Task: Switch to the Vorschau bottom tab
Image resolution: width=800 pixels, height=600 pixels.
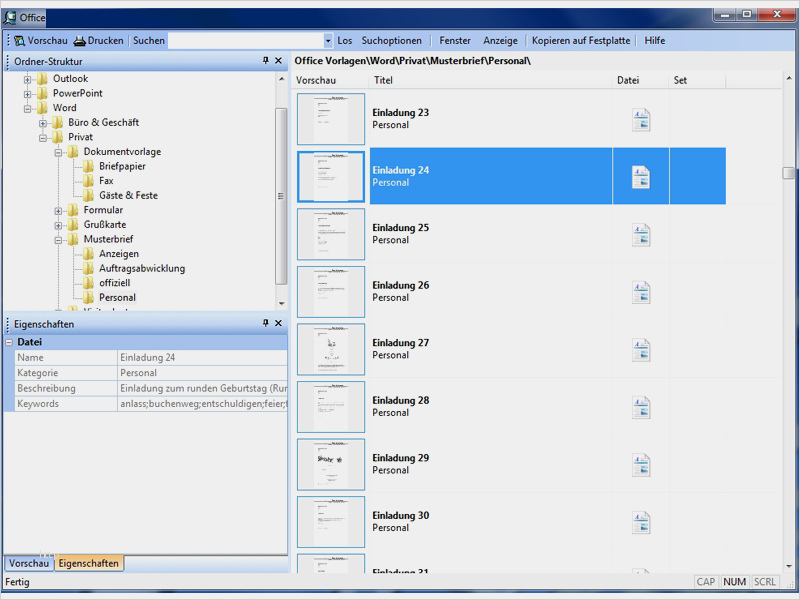Action: 29,564
